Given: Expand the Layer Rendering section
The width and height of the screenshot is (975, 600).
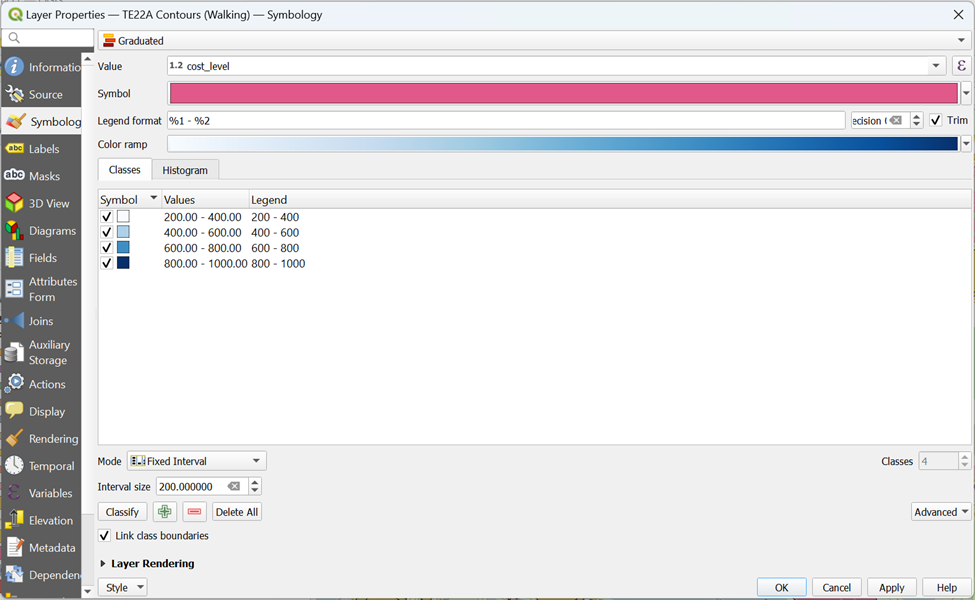Looking at the screenshot, I should point(104,564).
